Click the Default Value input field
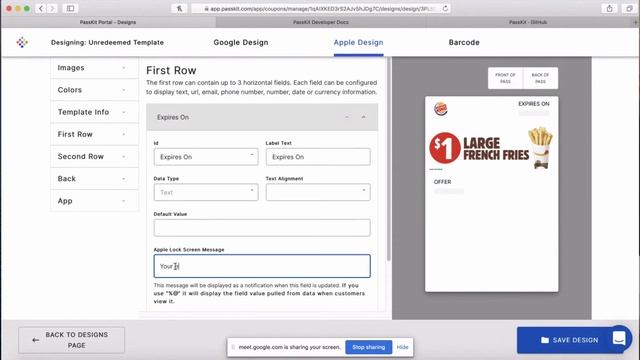 click(x=262, y=228)
